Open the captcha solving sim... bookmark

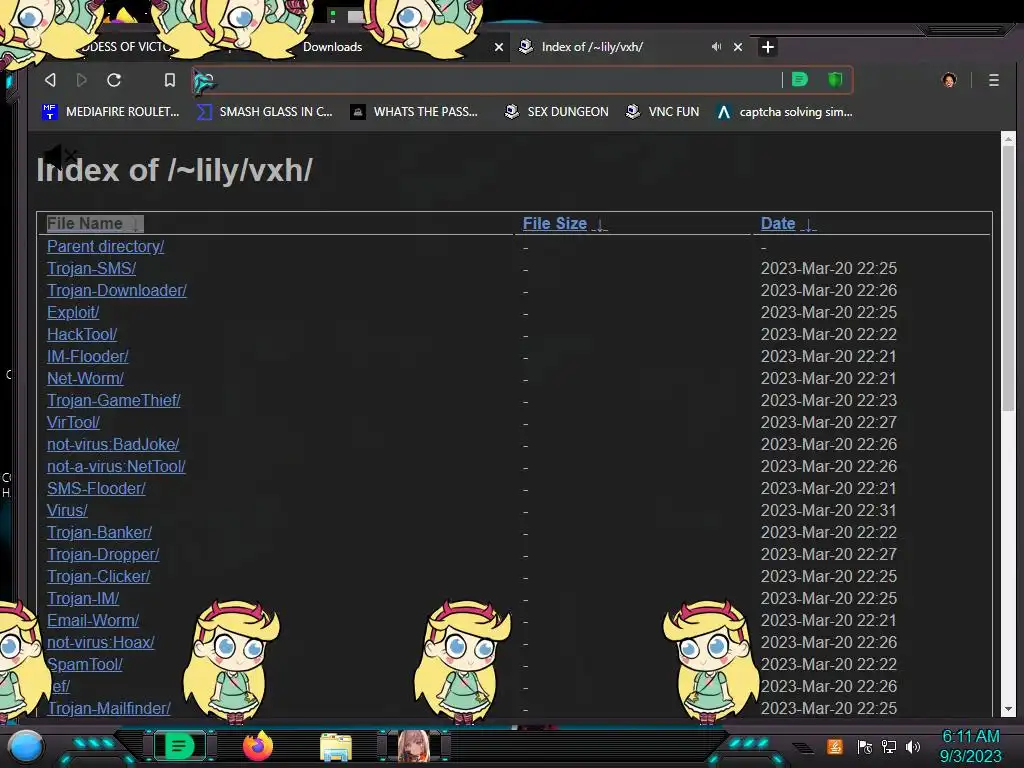[x=784, y=112]
